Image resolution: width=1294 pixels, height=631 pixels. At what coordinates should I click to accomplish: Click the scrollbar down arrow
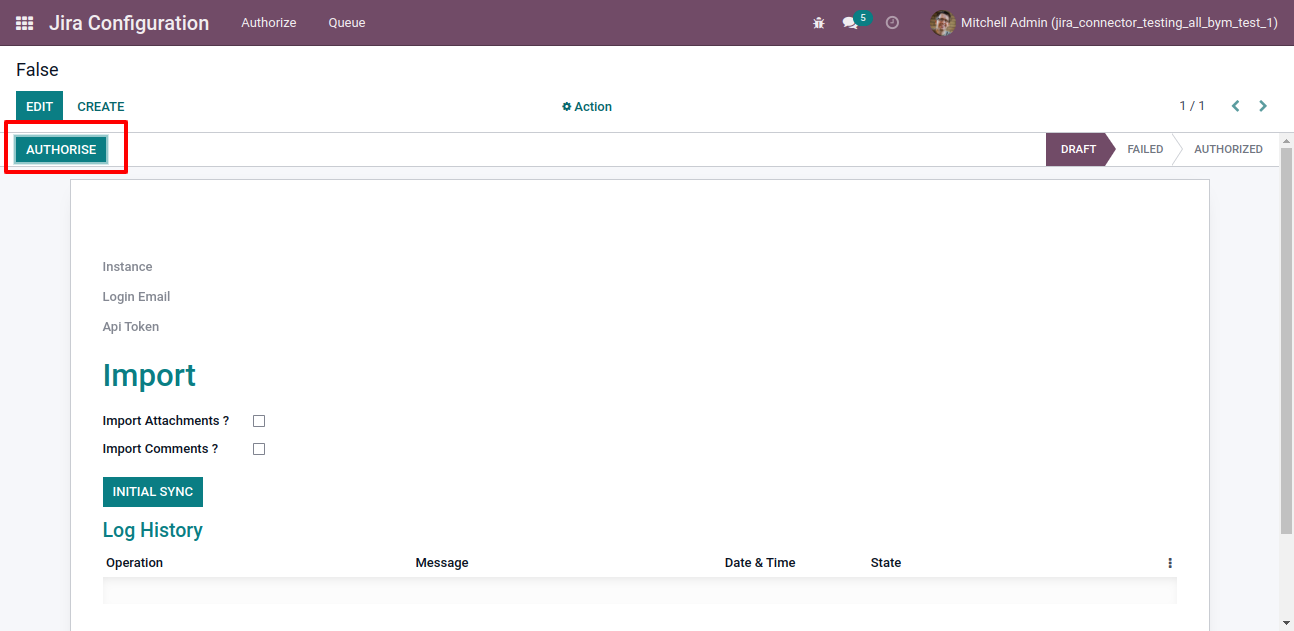coord(1287,623)
